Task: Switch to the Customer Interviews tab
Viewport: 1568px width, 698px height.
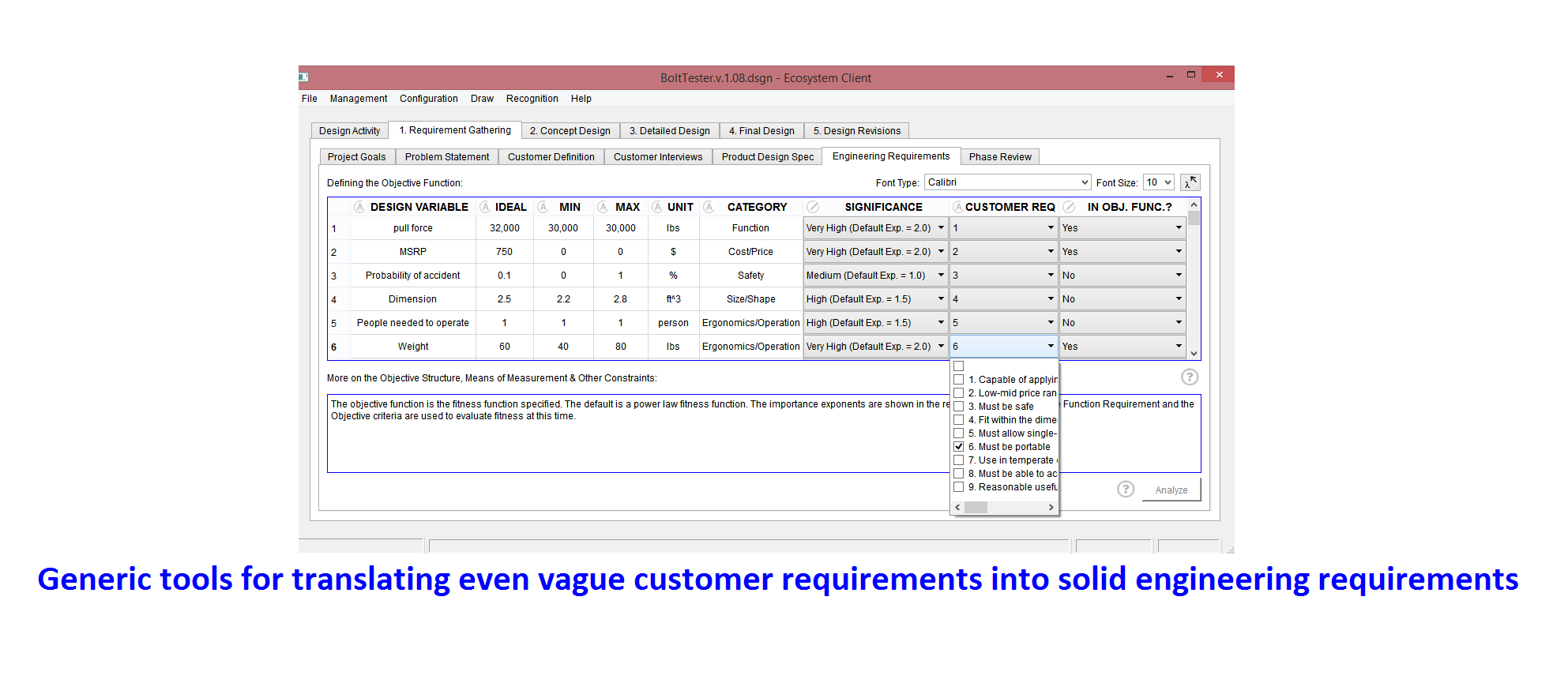Action: (x=657, y=157)
